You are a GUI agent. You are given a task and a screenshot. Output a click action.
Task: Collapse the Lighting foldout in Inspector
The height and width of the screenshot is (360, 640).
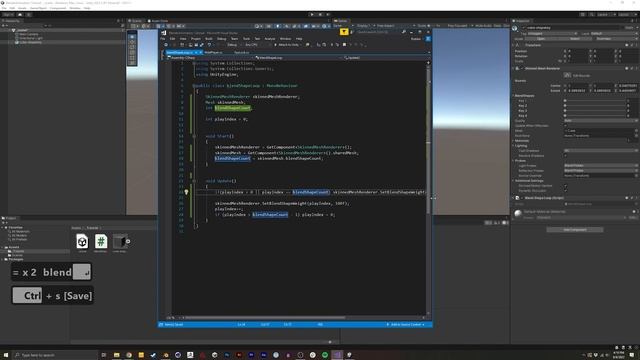coord(513,146)
